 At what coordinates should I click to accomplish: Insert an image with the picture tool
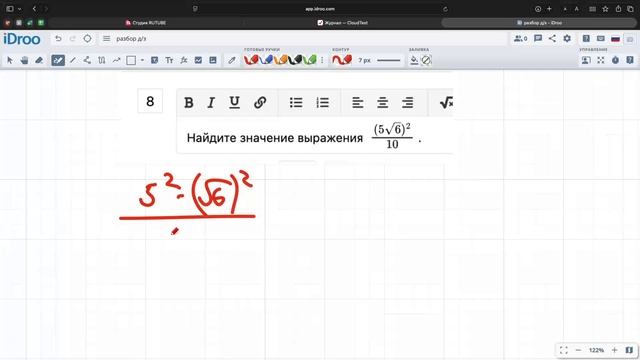(213, 60)
